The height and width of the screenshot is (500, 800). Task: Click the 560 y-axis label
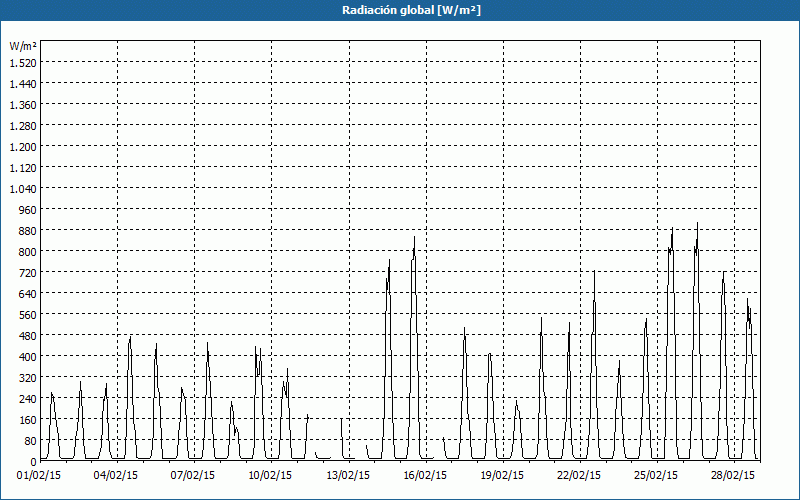[x=28, y=314]
